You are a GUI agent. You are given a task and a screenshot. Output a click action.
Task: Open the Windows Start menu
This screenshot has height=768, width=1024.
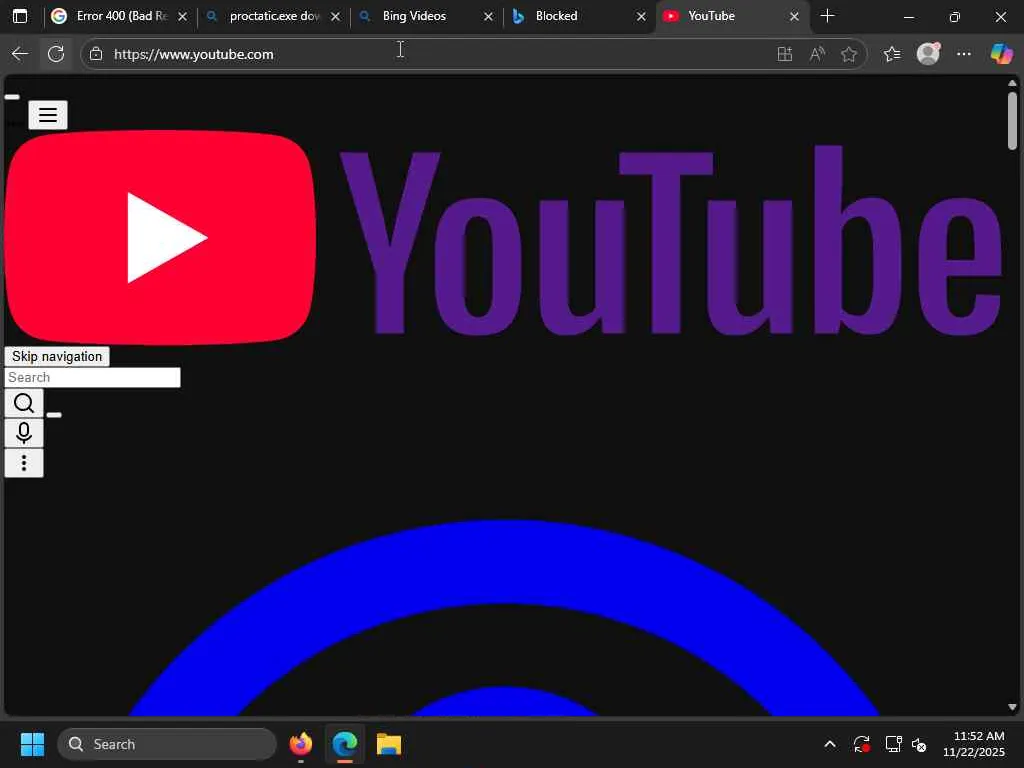(32, 744)
